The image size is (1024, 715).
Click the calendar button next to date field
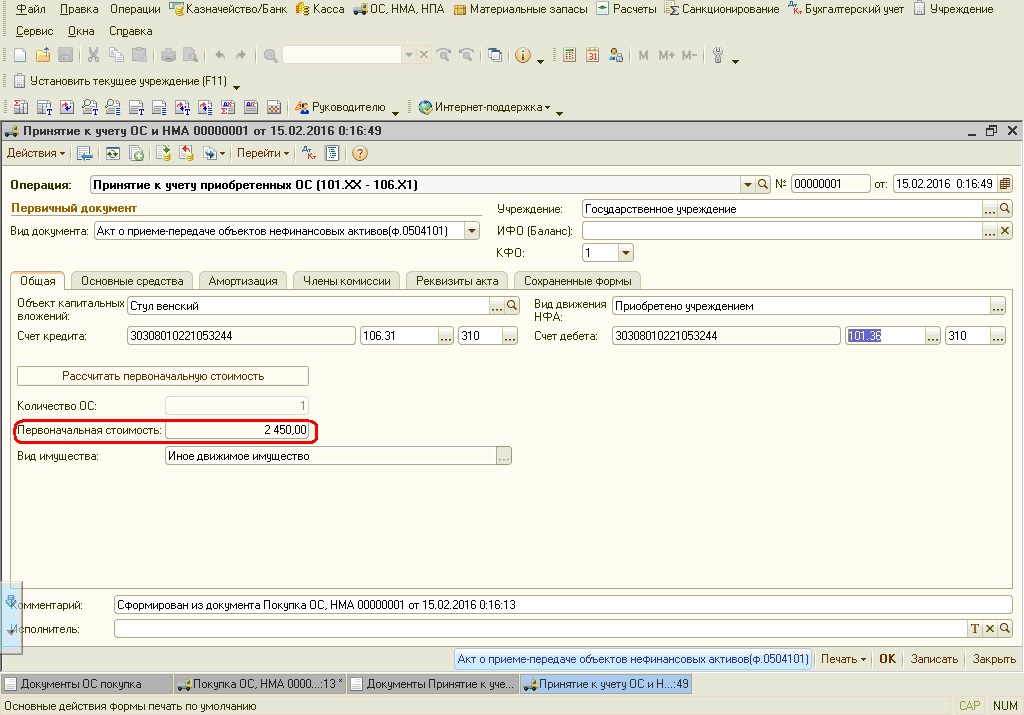pyautogui.click(x=1005, y=184)
